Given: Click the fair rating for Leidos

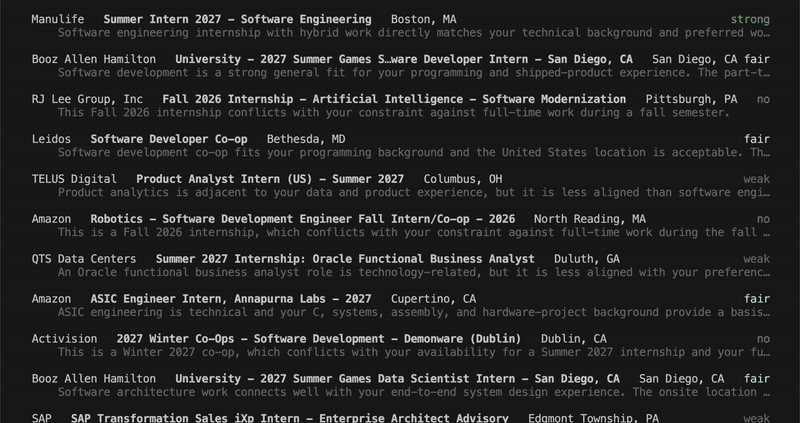Looking at the screenshot, I should [x=757, y=139].
